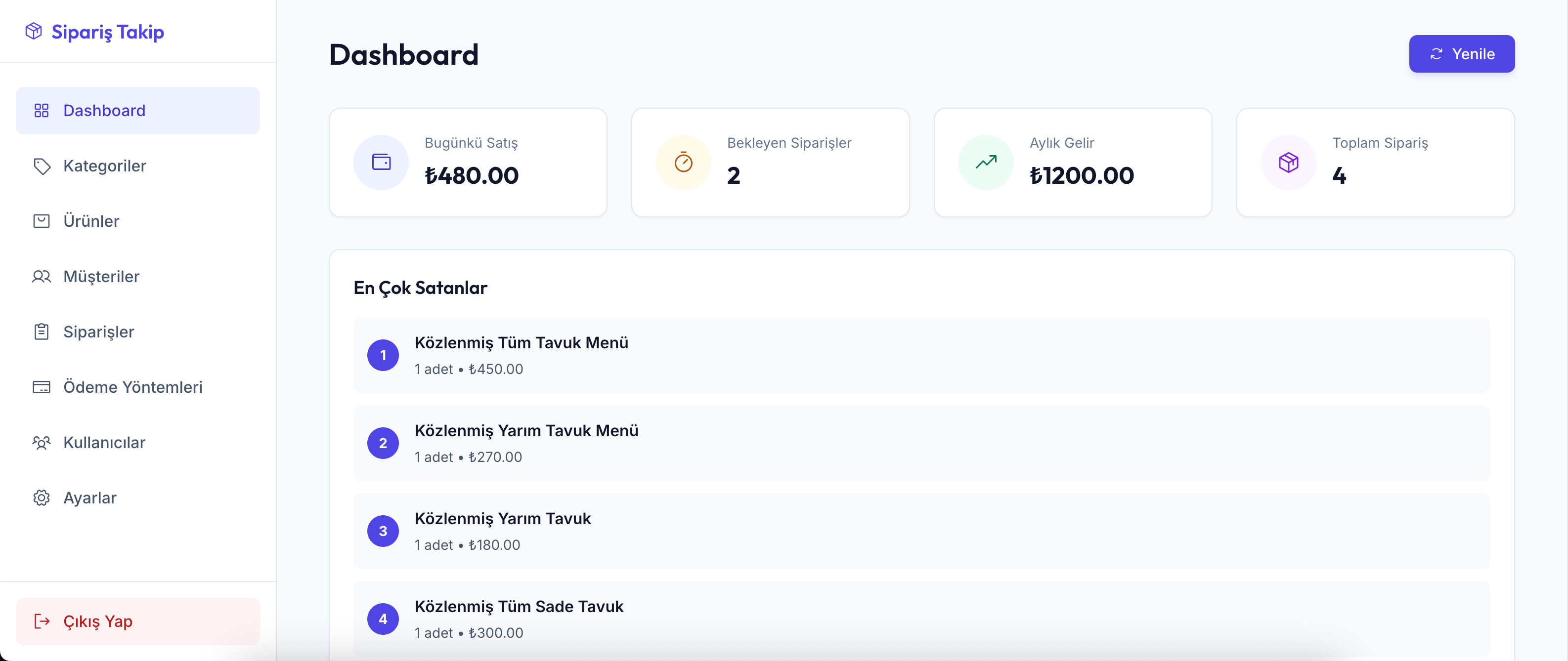This screenshot has width=1568, height=661.
Task: Refresh data with the Yenile button
Action: pos(1462,54)
